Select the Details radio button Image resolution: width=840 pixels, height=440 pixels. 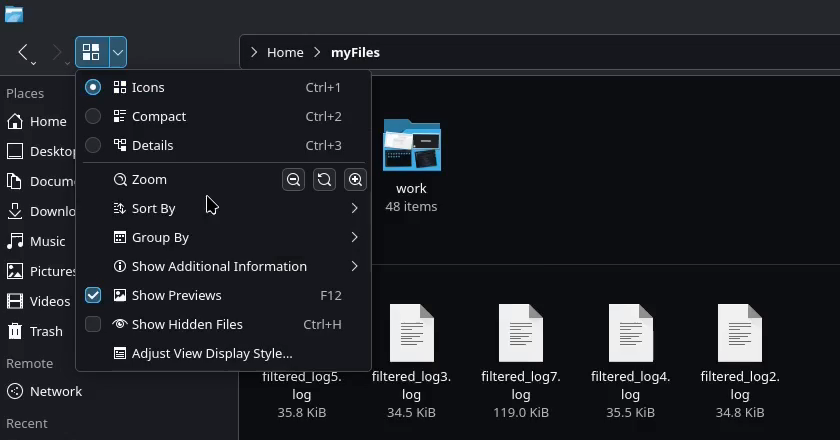(x=93, y=145)
